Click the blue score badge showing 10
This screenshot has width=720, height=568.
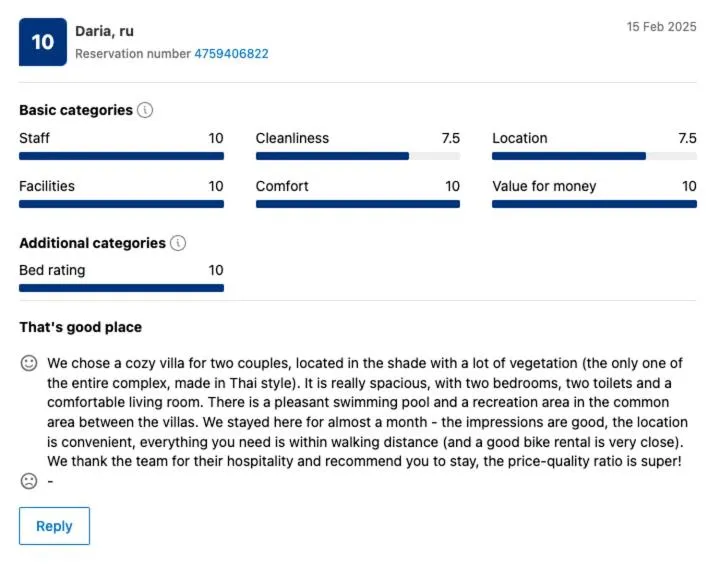coord(43,42)
